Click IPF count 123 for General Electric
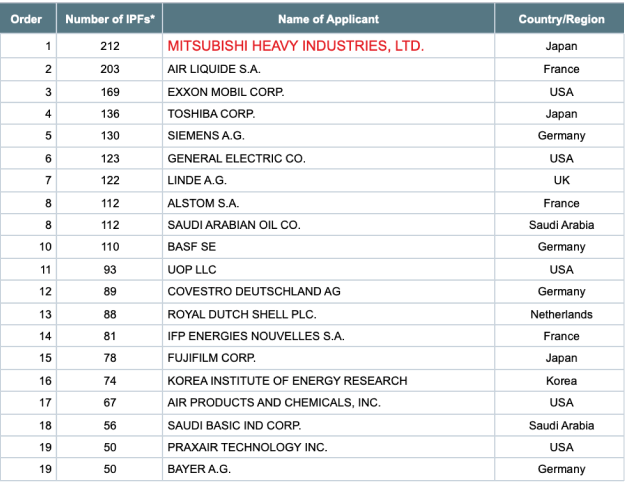This screenshot has width=625, height=484. [x=110, y=159]
